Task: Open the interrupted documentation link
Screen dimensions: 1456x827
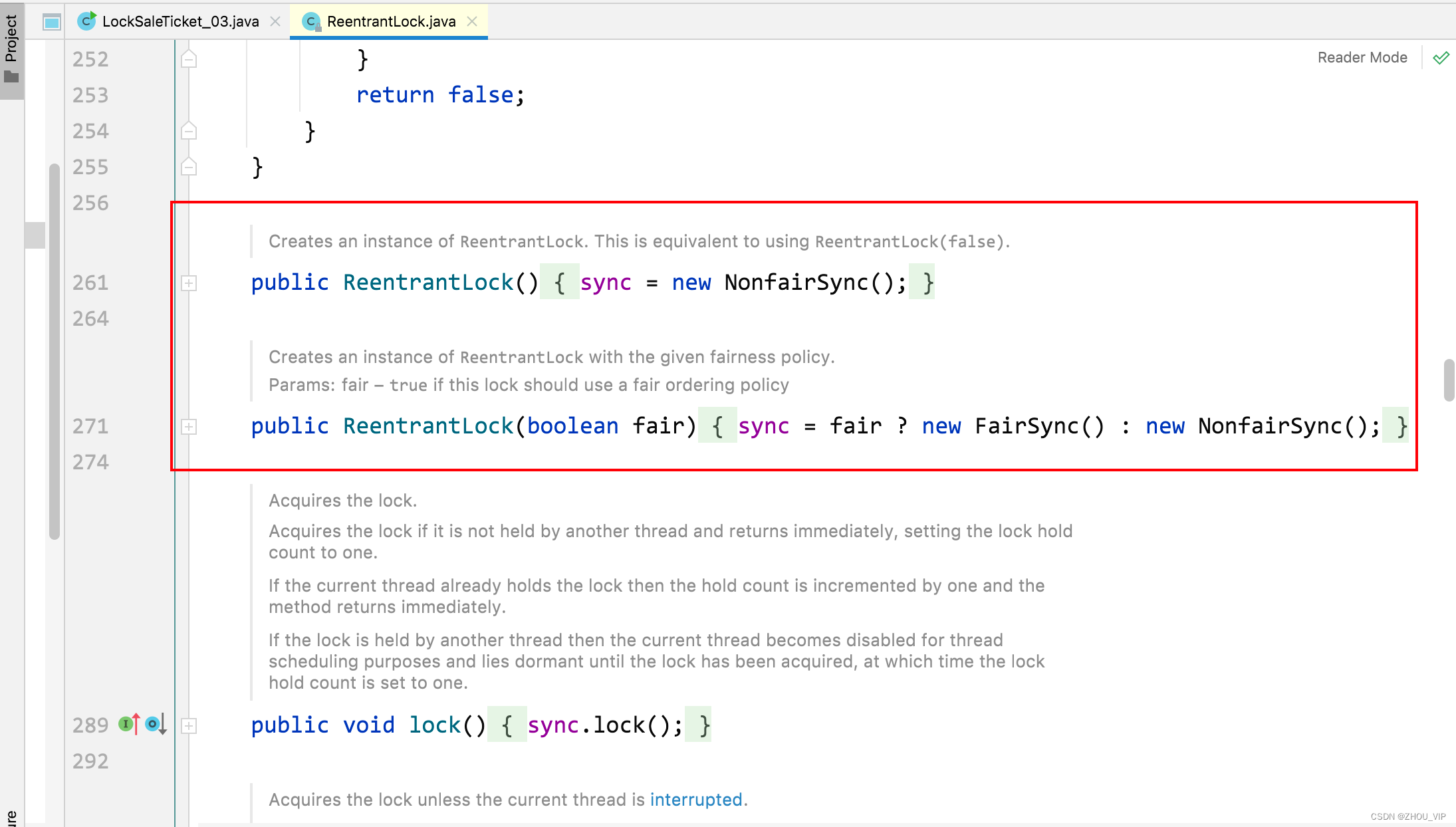Action: pyautogui.click(x=695, y=799)
